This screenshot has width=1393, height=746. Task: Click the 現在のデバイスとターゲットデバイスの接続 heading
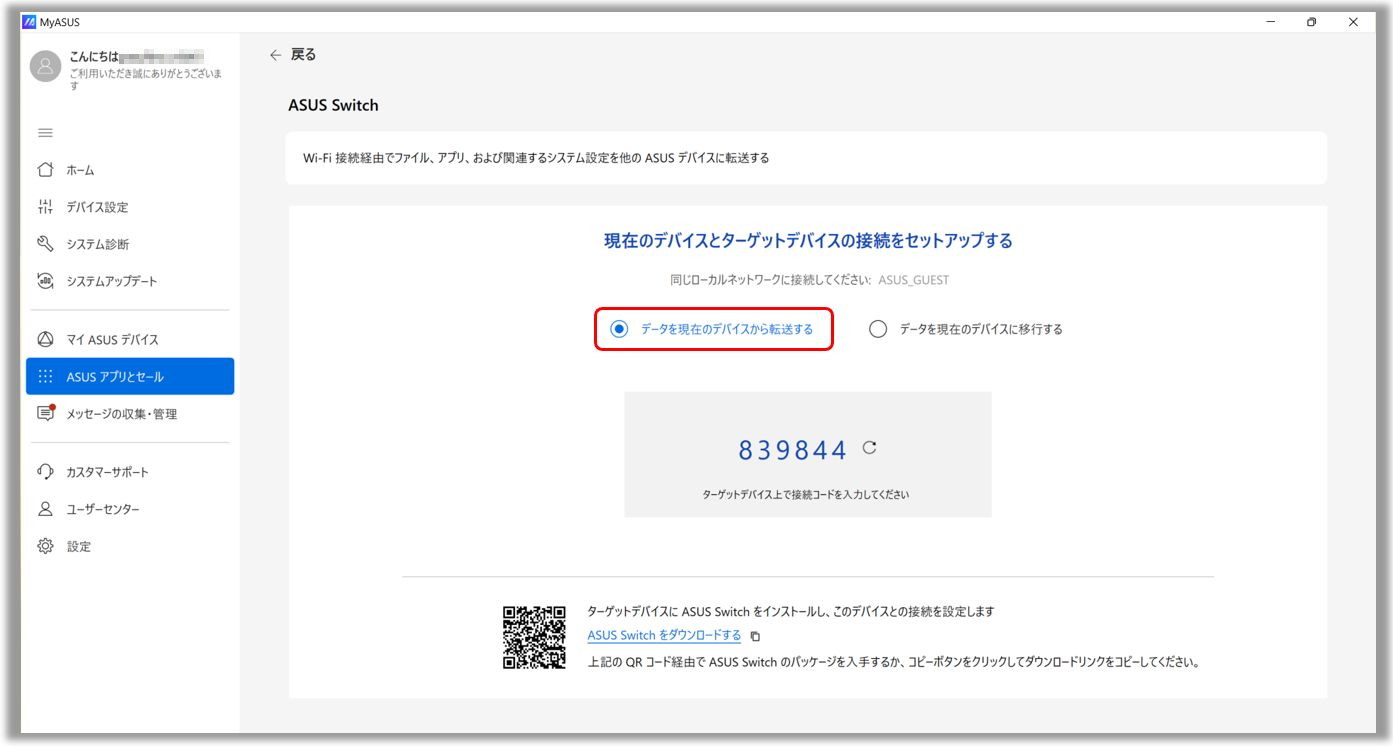808,241
